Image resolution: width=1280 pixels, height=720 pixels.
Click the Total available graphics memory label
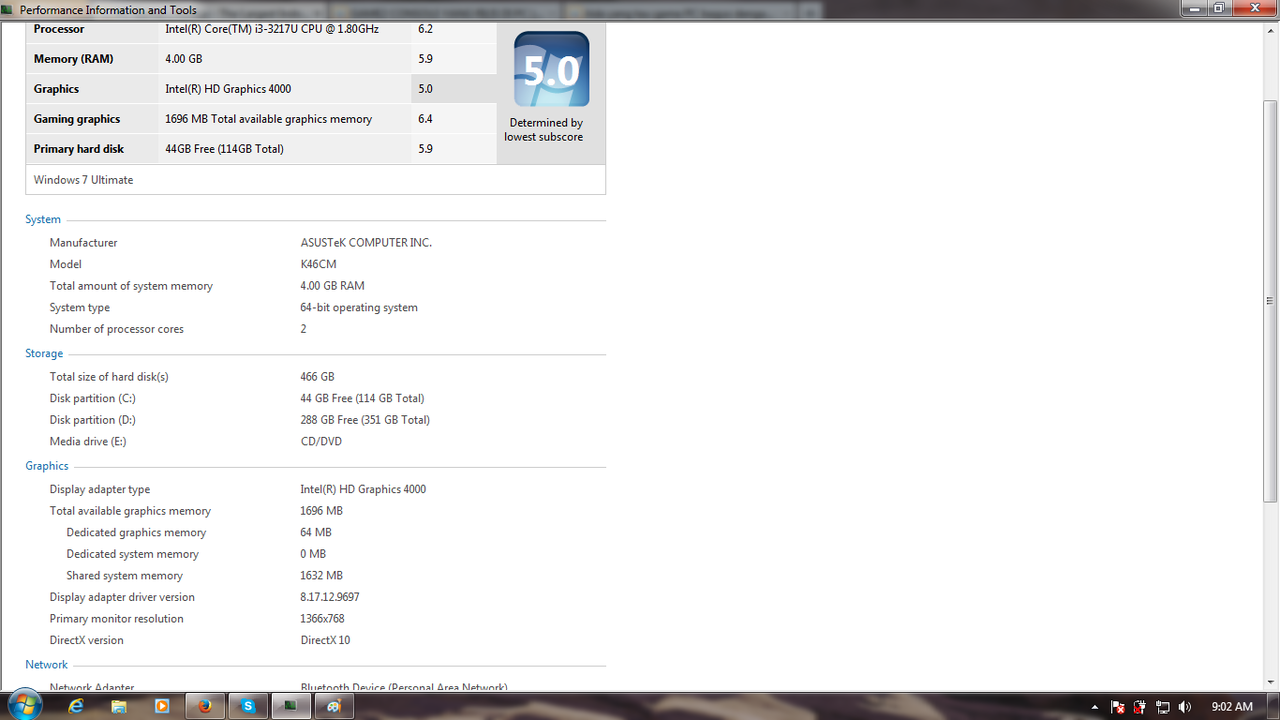click(130, 511)
